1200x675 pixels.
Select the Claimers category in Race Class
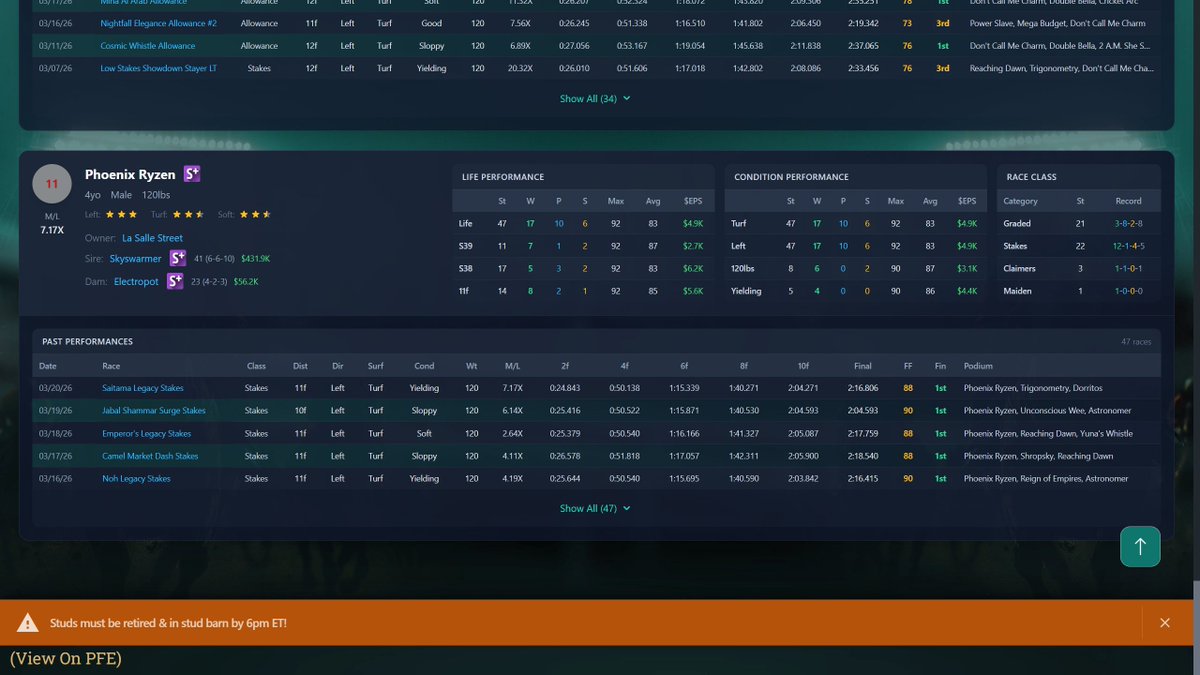click(x=1020, y=269)
